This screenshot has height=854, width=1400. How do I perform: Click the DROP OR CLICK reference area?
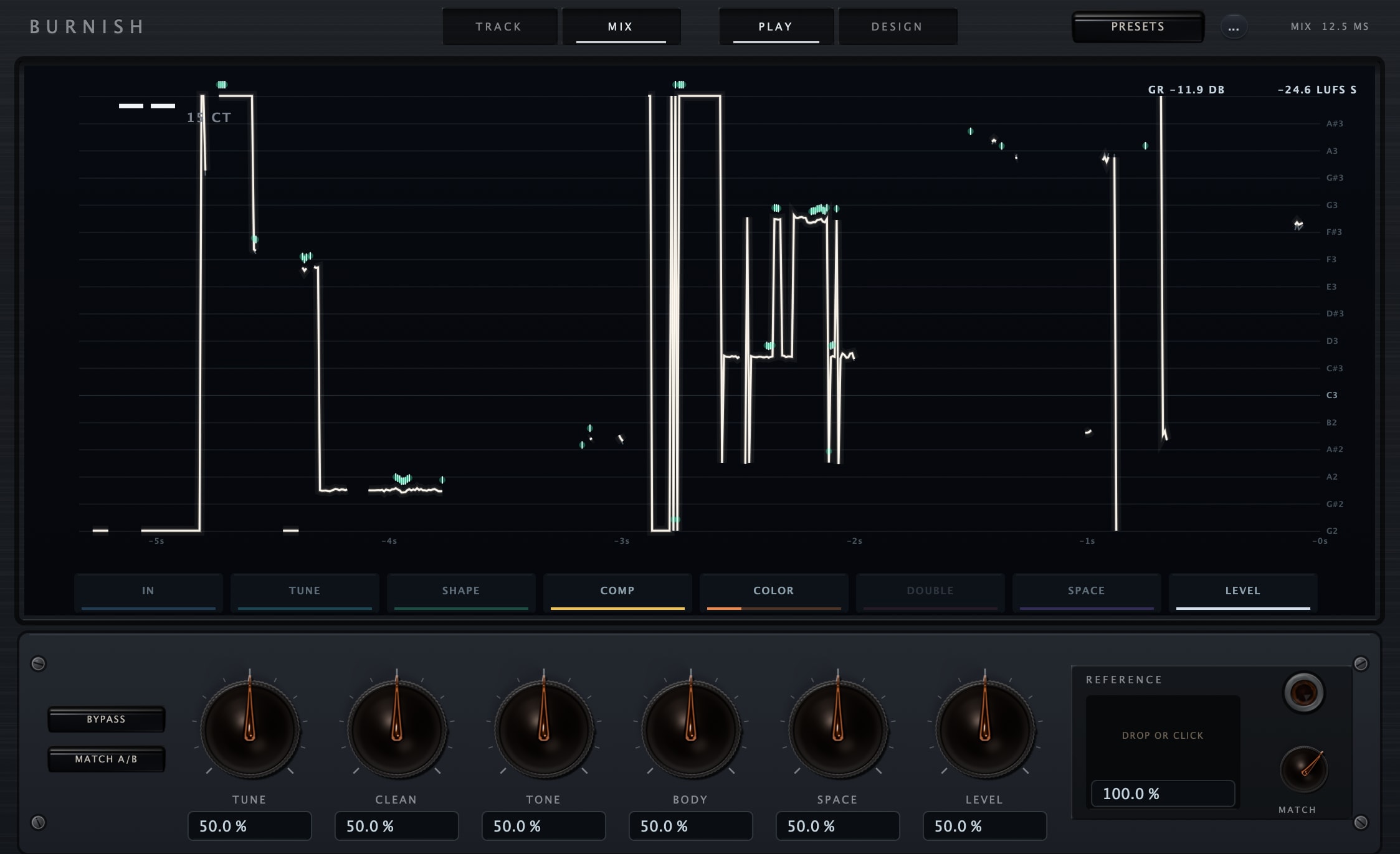pos(1163,736)
